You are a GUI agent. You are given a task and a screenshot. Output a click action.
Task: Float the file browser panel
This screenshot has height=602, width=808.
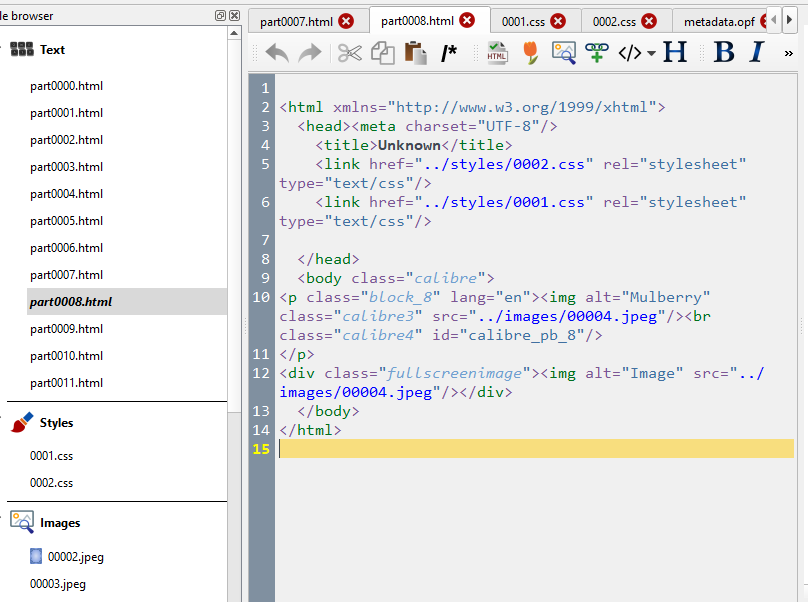coord(220,16)
